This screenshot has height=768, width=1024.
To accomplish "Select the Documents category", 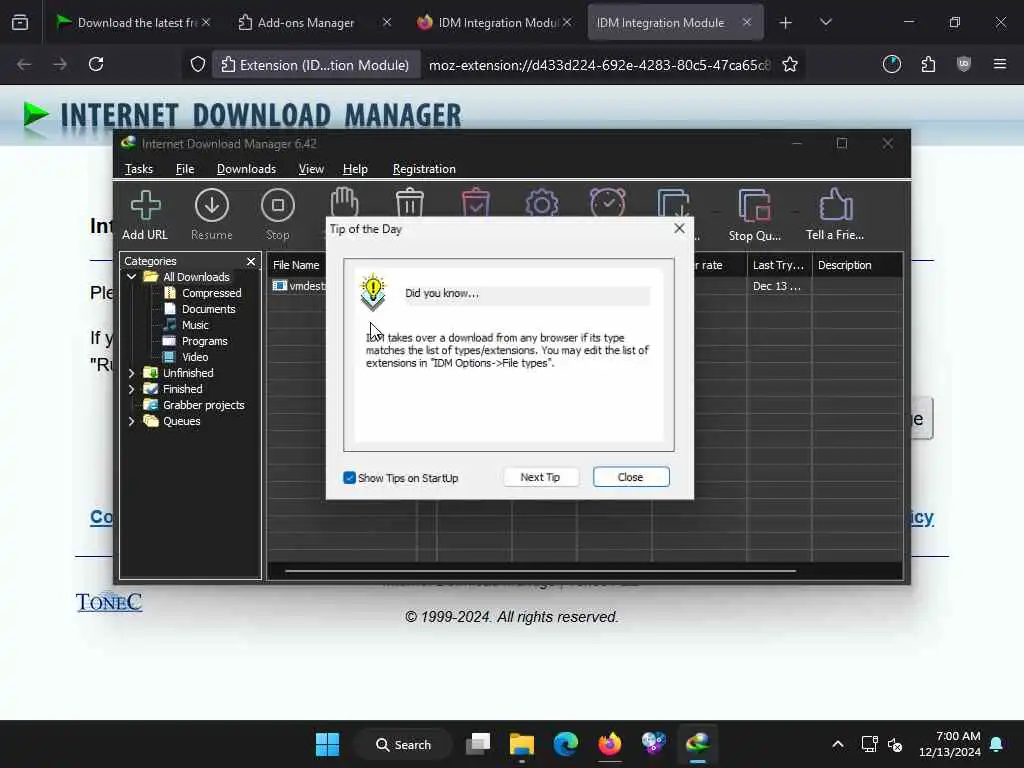I will [x=200, y=309].
